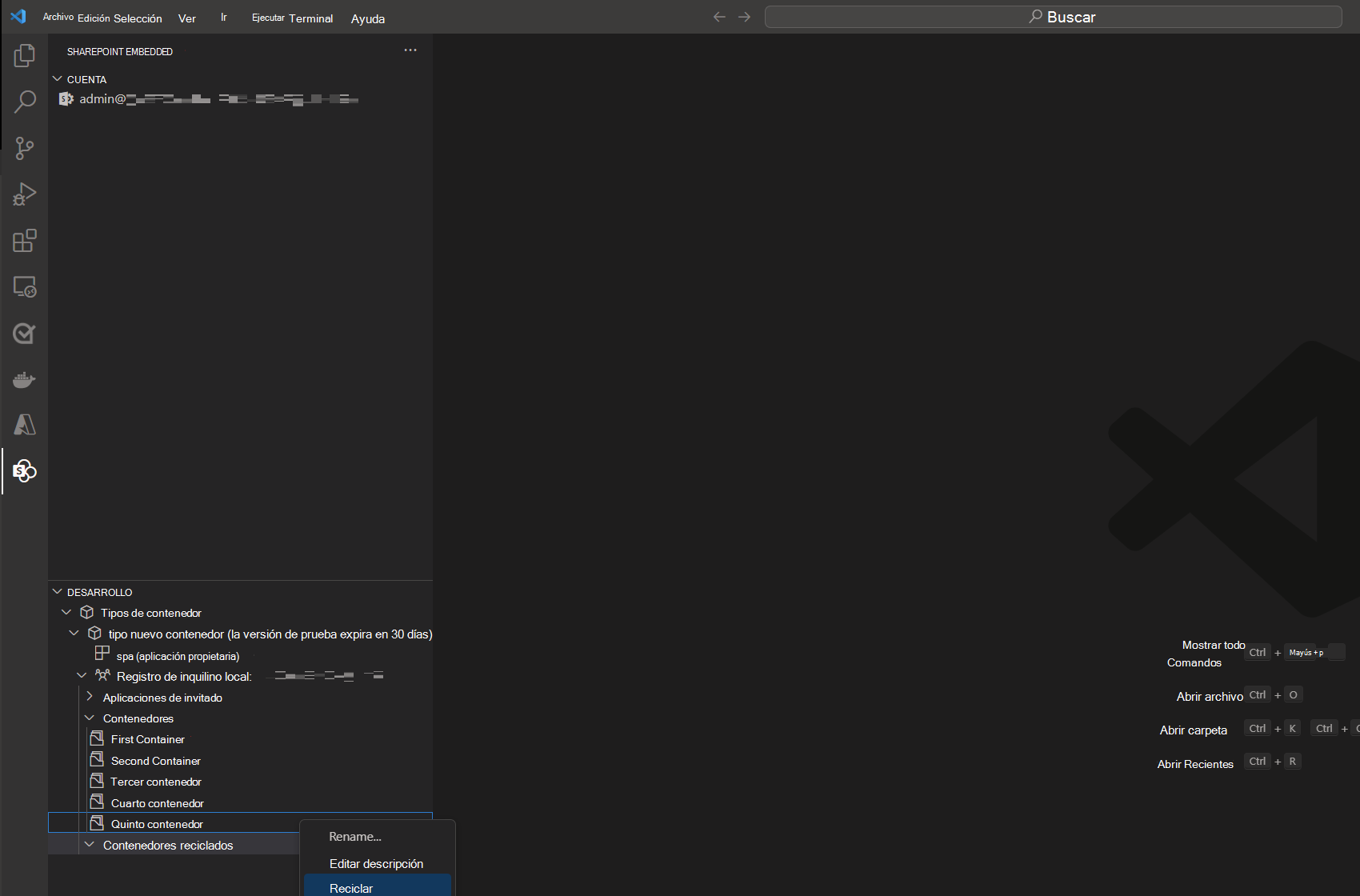Open the Explorer view in activity bar
1360x896 pixels.
click(x=25, y=55)
